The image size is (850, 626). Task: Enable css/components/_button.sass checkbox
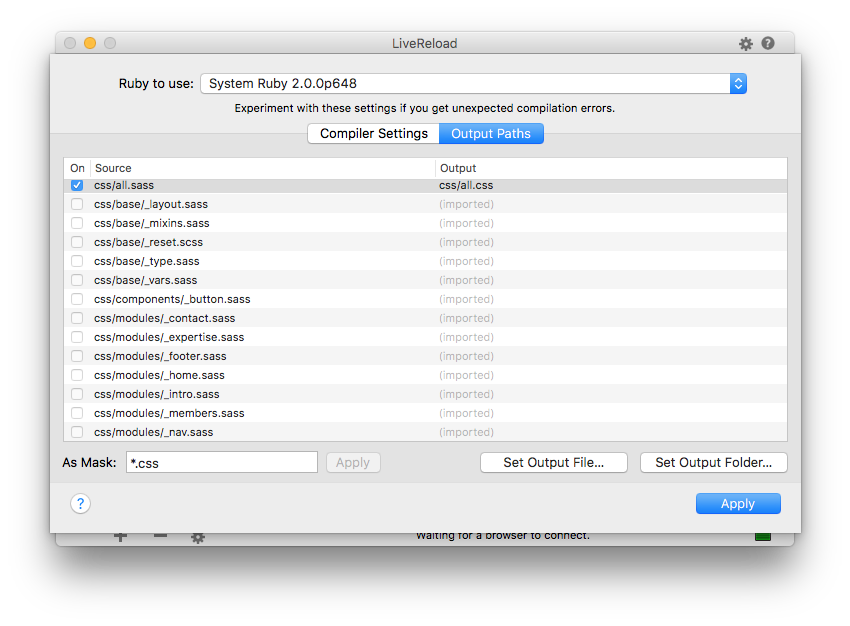point(77,299)
